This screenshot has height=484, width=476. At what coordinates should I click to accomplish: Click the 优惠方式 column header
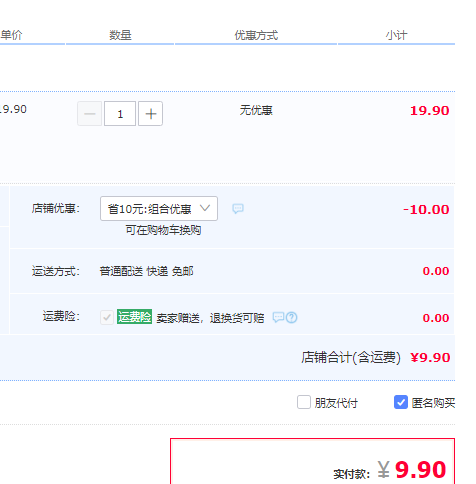pos(256,35)
